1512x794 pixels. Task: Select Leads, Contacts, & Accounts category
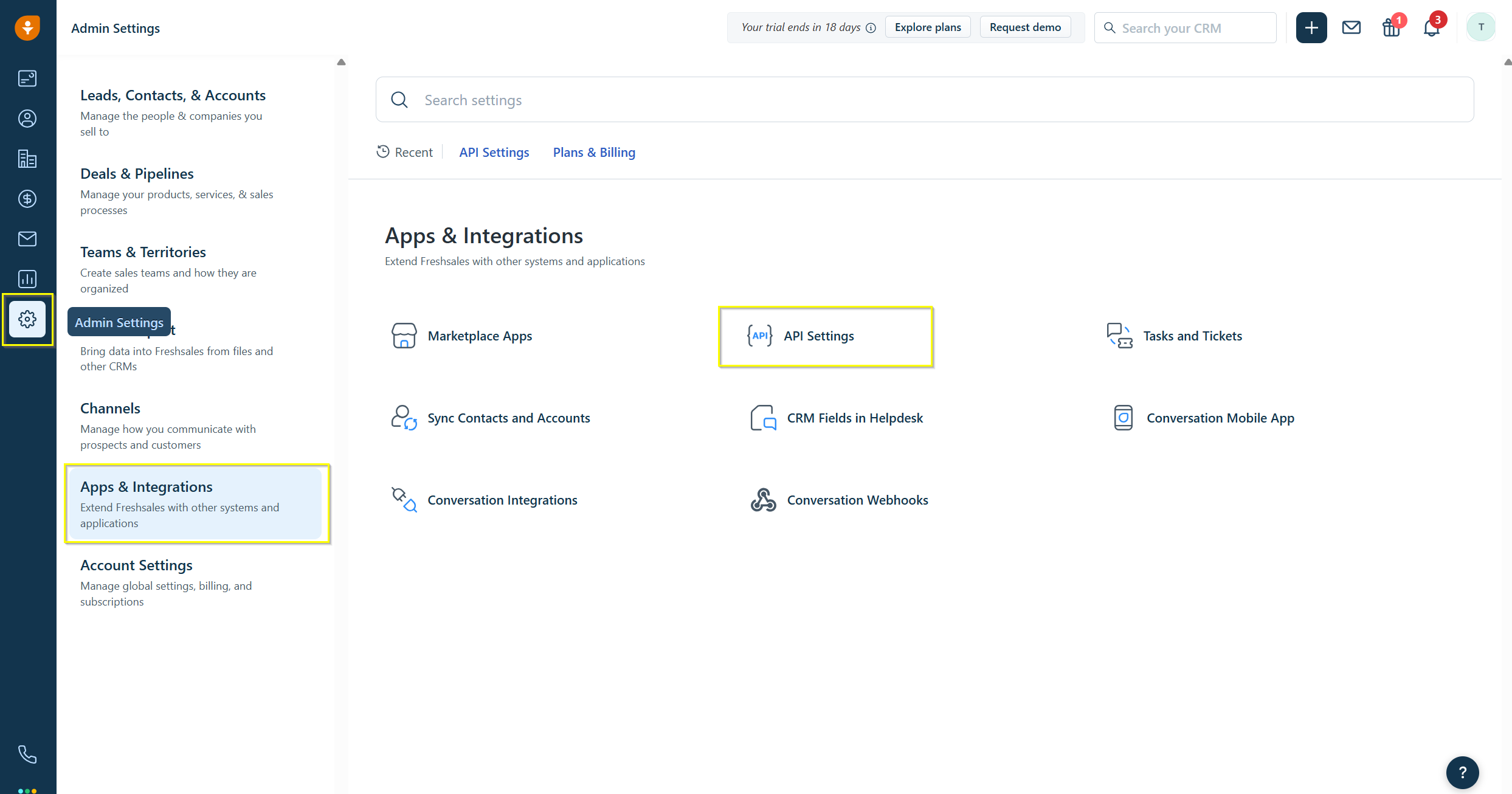point(195,113)
